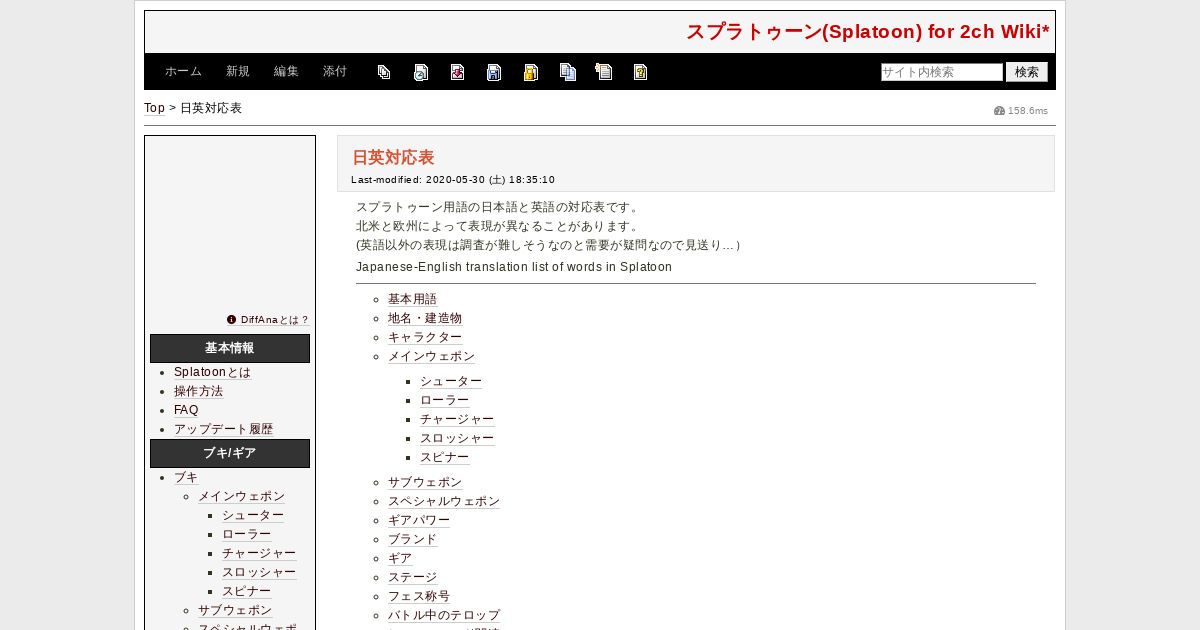Jump to スペシャルウェポン in the contents list

click(444, 502)
